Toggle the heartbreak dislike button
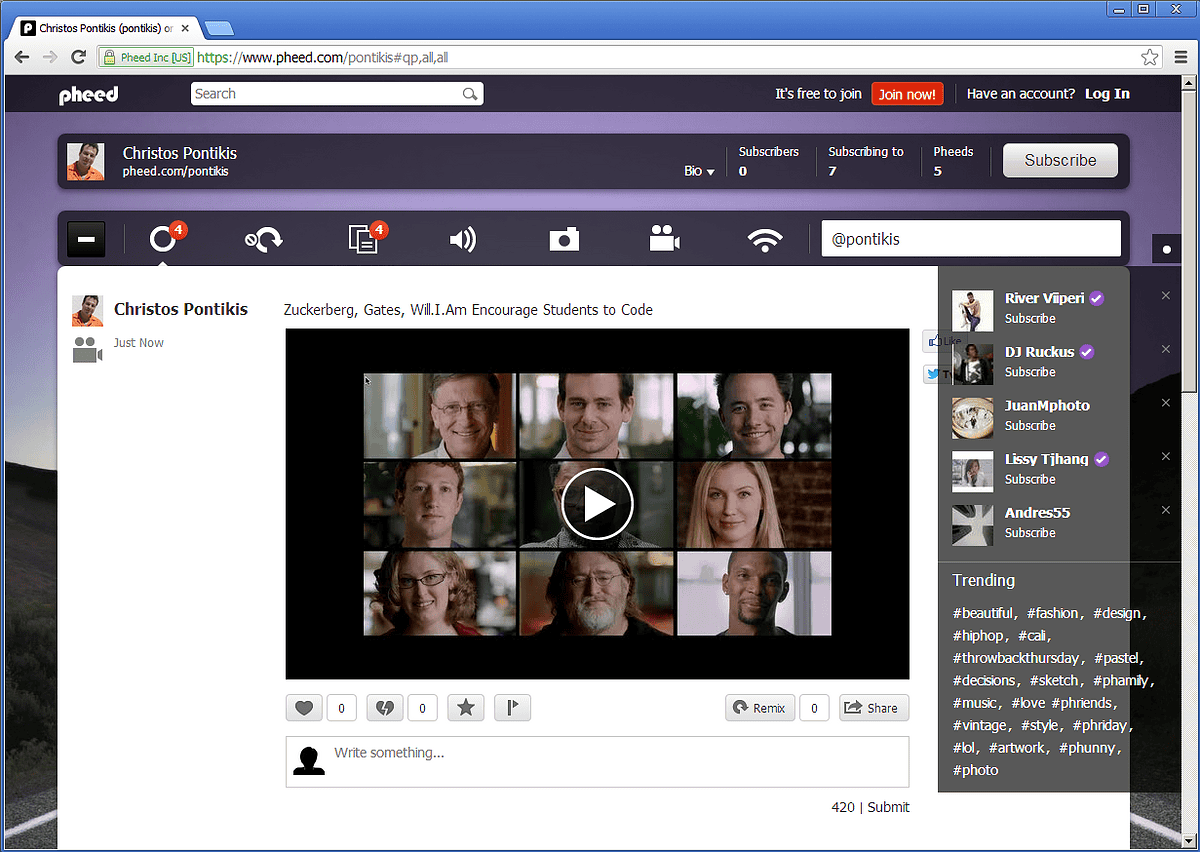Image resolution: width=1200 pixels, height=852 pixels. pos(385,708)
